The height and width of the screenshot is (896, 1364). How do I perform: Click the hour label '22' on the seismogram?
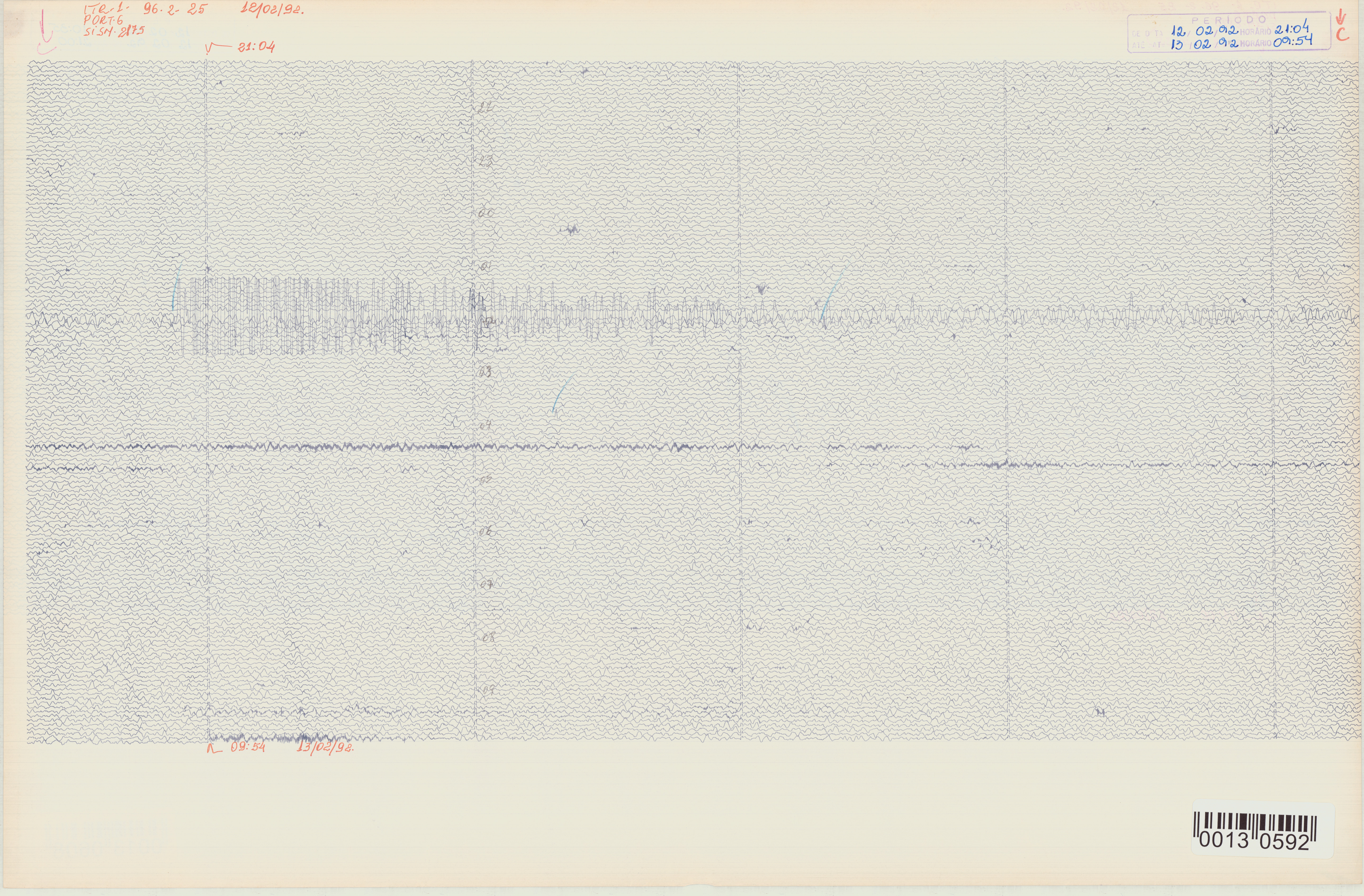point(486,107)
